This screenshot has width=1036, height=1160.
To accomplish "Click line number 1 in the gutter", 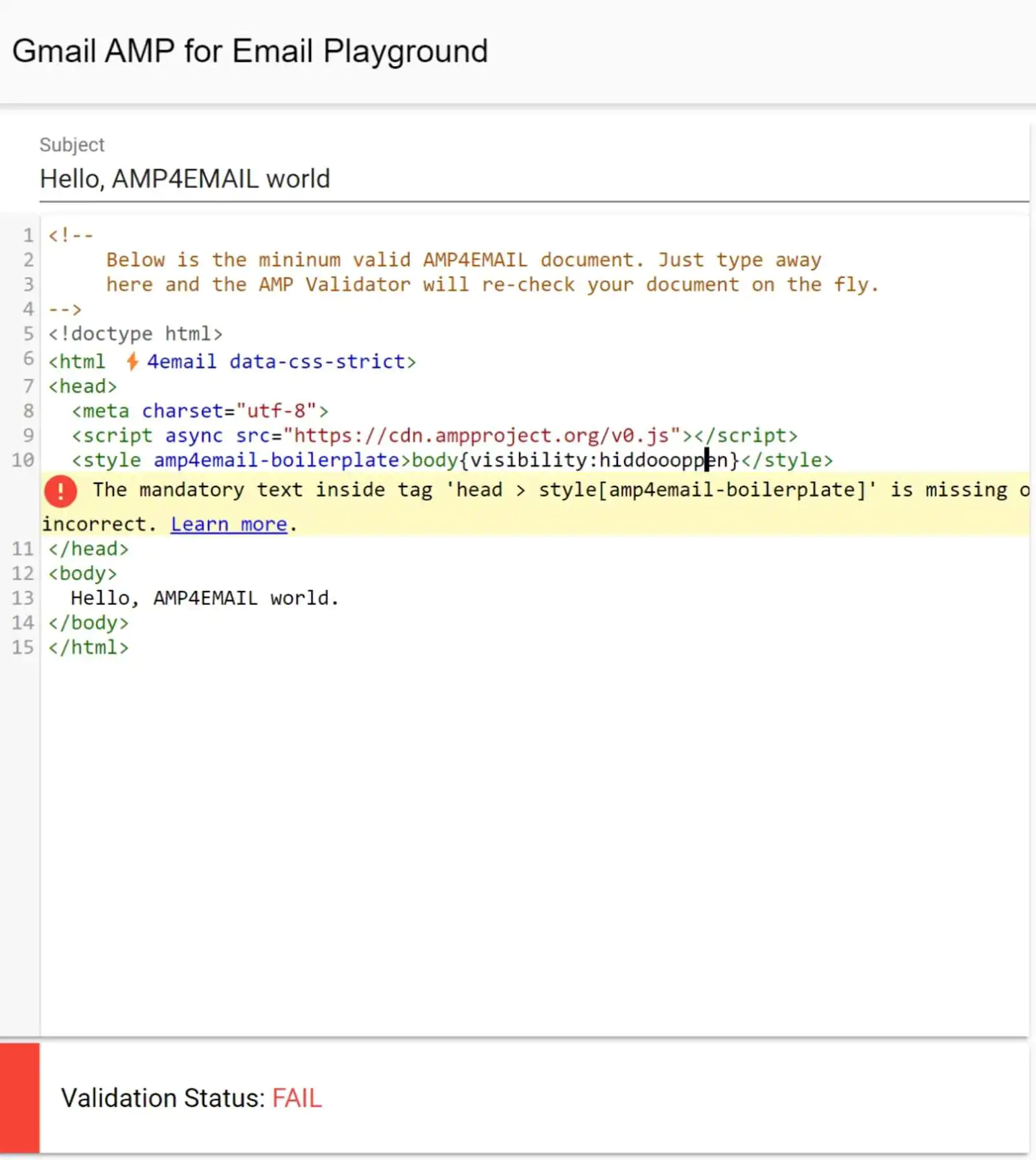I will pos(29,235).
